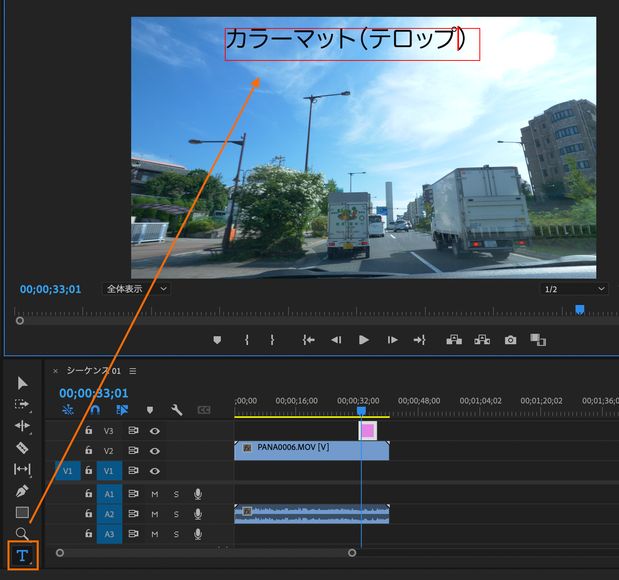Click the Program Monitor timecode 00;00;33;01
The image size is (619, 580).
pyautogui.click(x=51, y=289)
